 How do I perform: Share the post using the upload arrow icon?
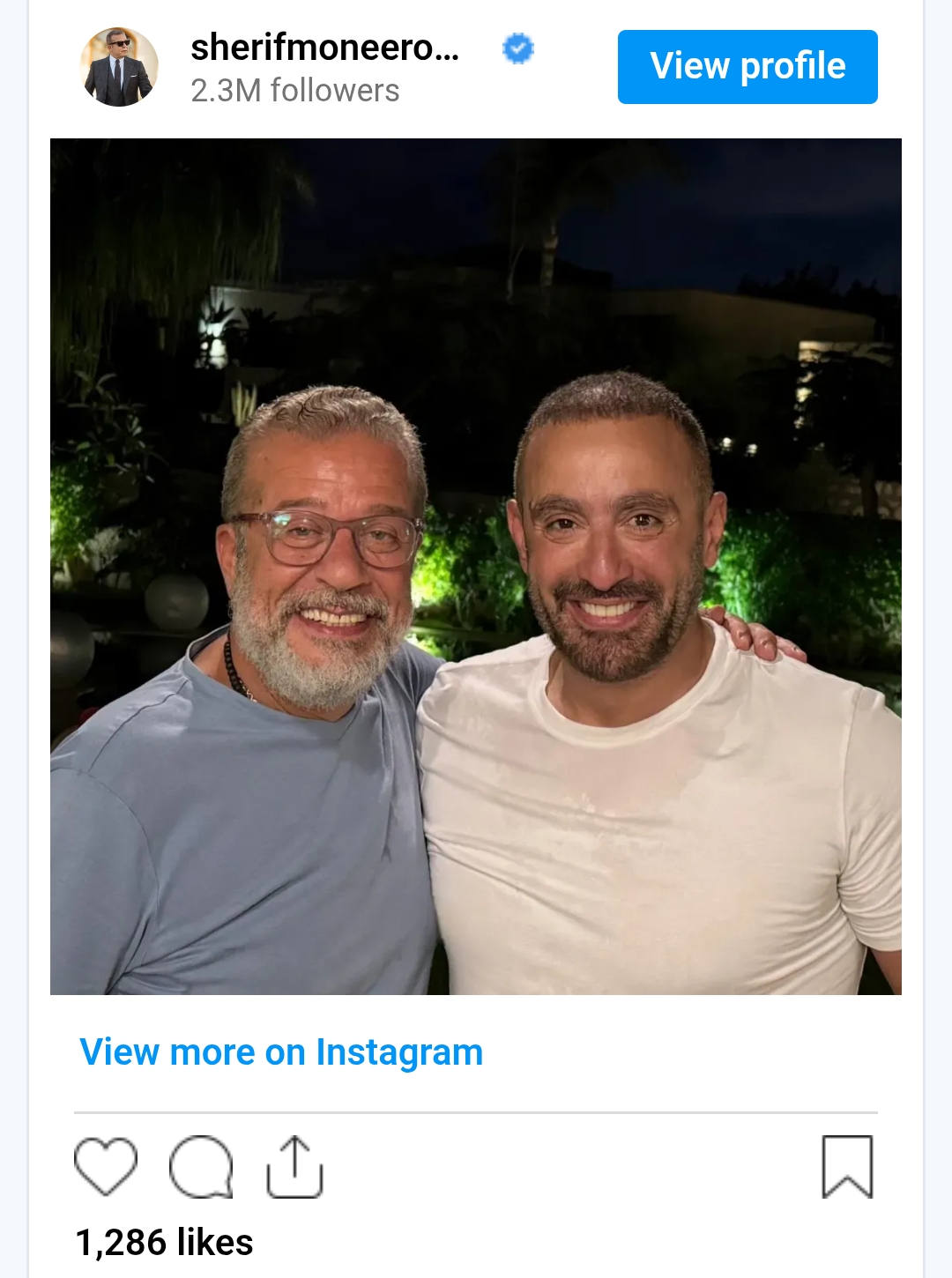pyautogui.click(x=295, y=1166)
